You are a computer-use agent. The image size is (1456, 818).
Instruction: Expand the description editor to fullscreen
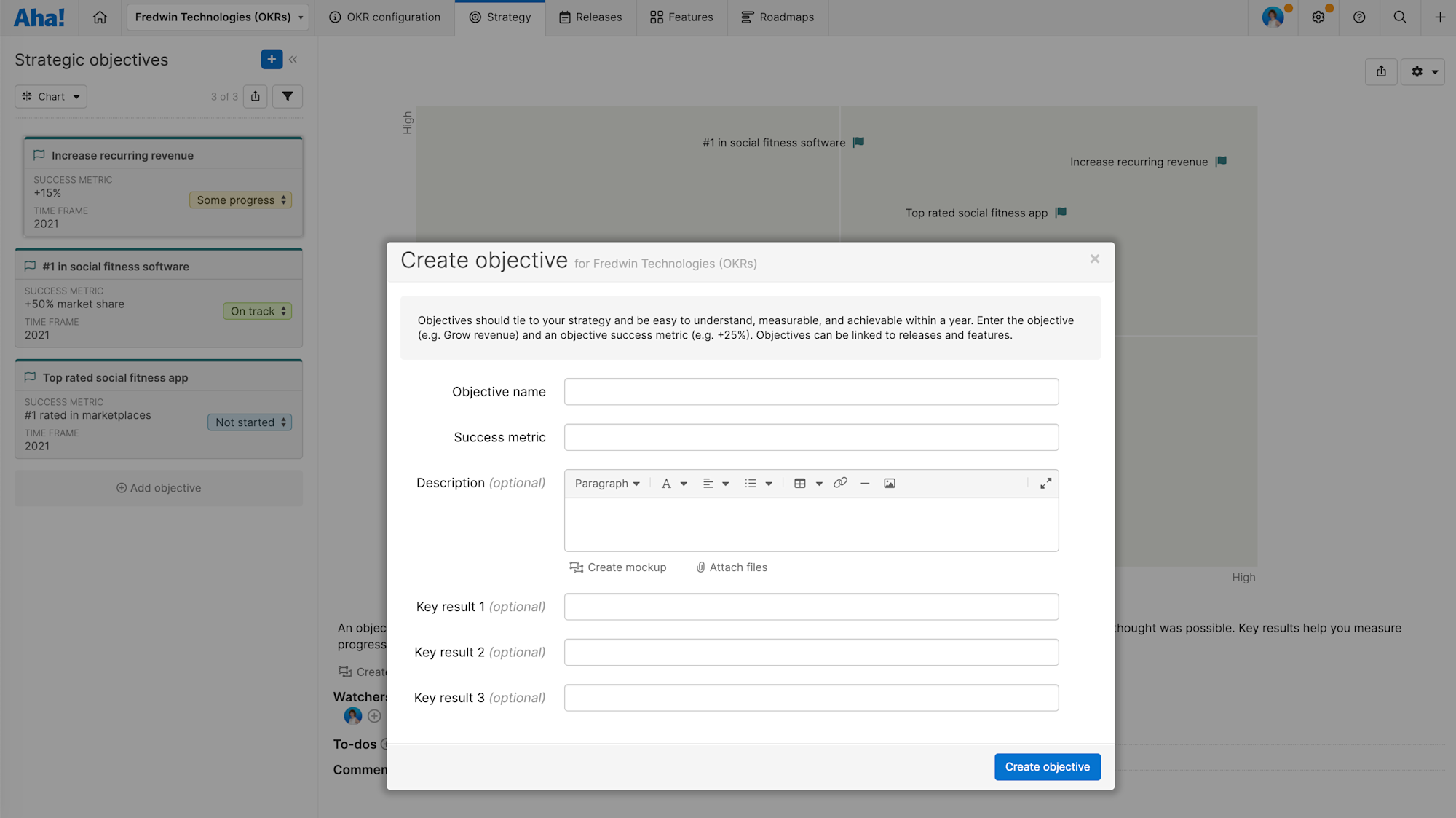[1045, 484]
